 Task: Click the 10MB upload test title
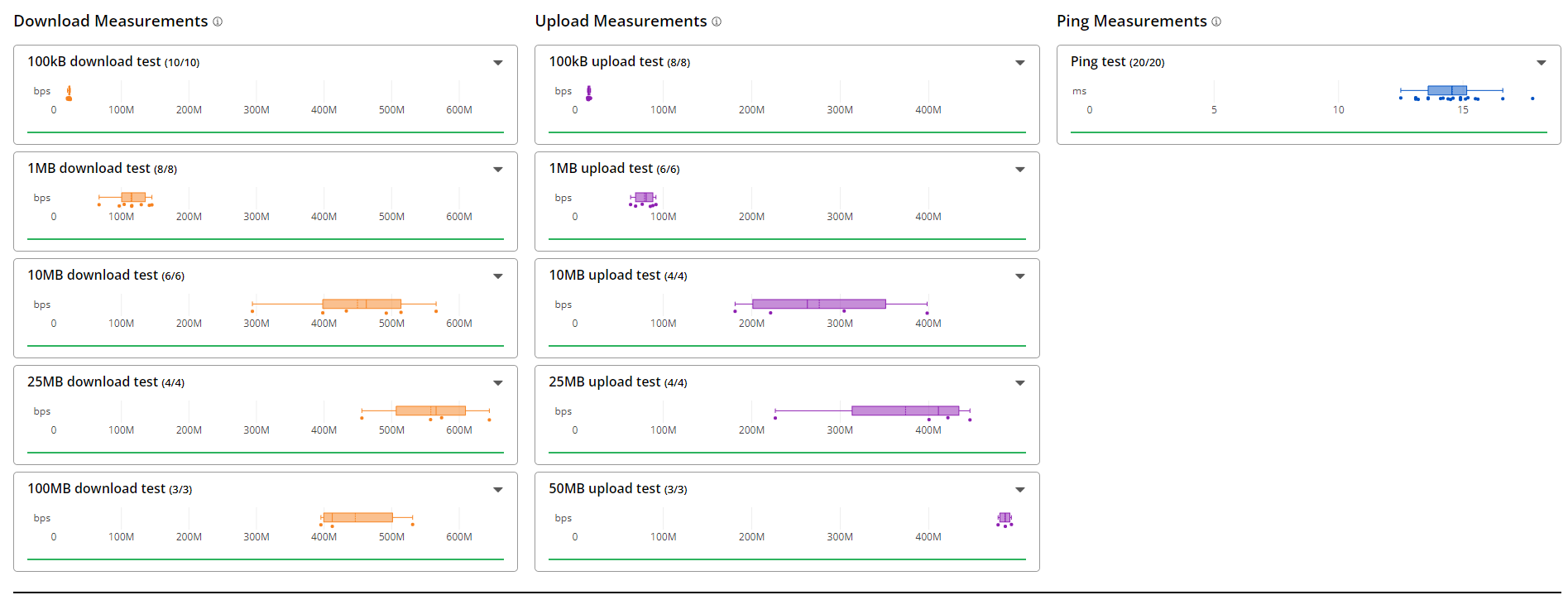(604, 276)
